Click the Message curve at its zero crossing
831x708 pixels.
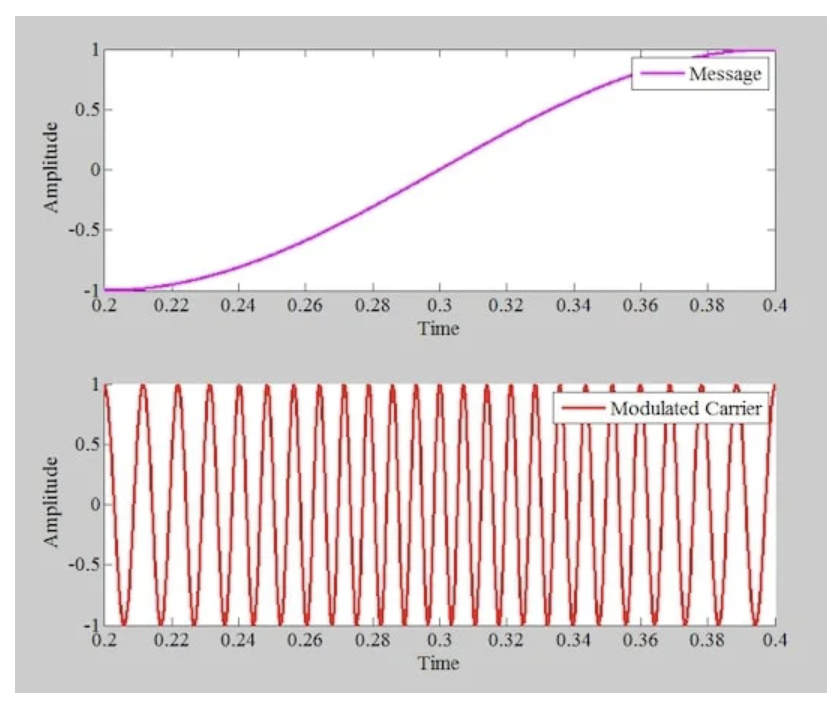tap(439, 170)
